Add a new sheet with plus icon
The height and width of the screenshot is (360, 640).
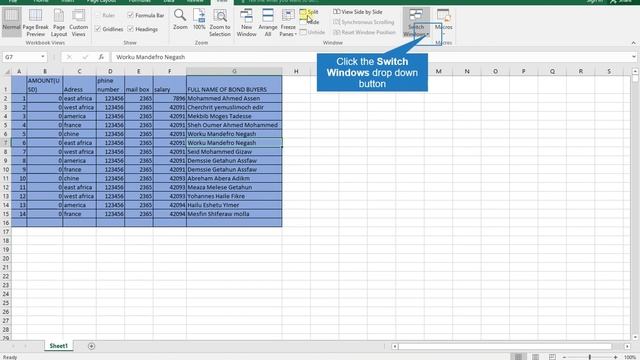pyautogui.click(x=91, y=346)
